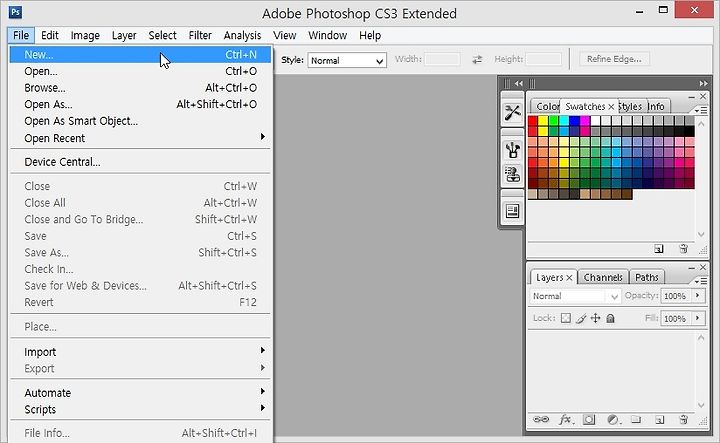Collapse the icon dock with double arrows

(519, 84)
